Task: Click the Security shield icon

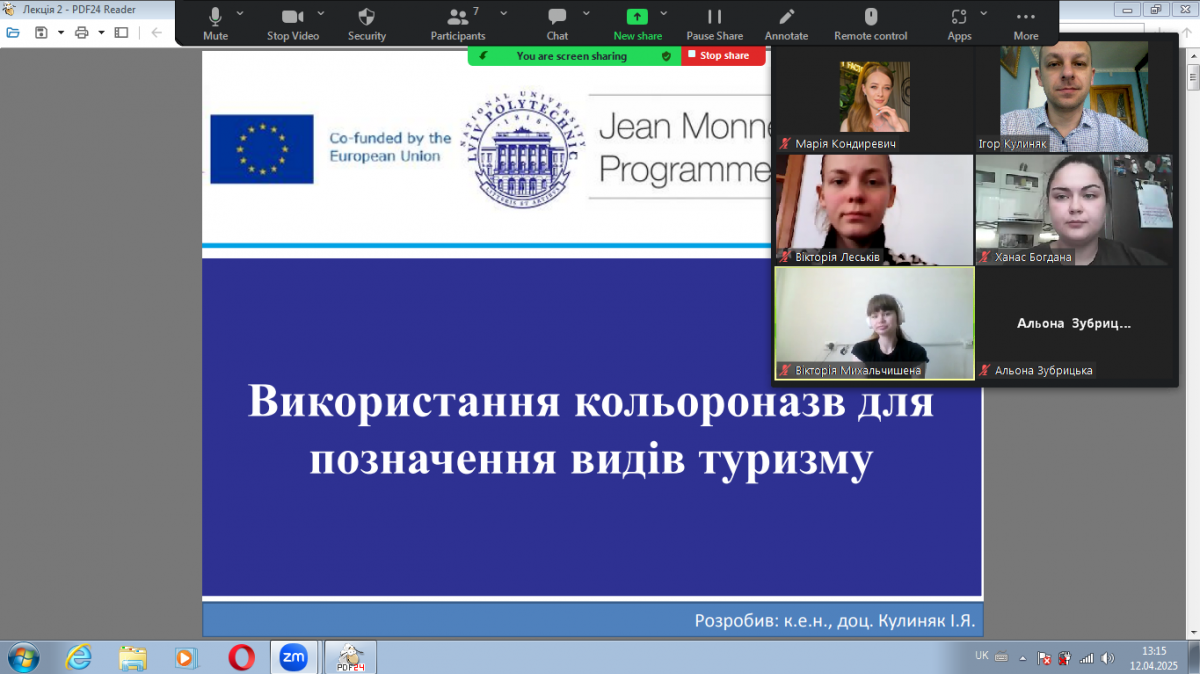Action: tap(367, 17)
